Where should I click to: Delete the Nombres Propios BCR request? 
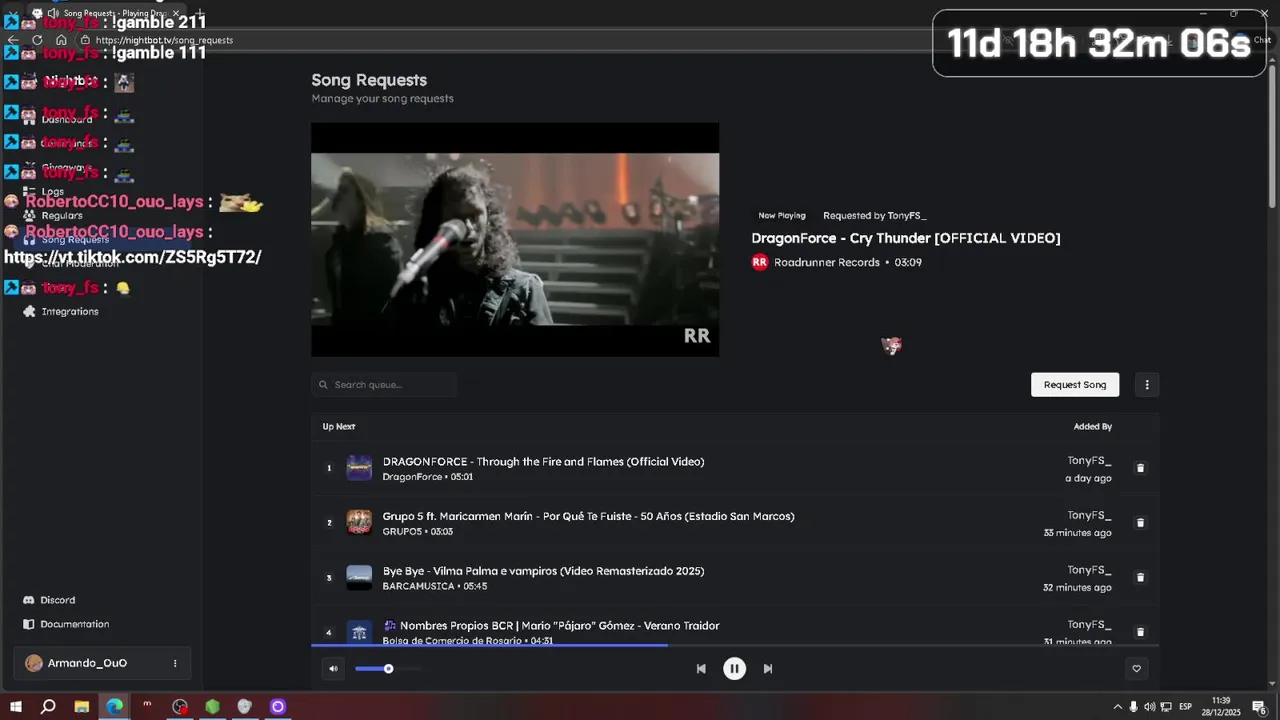[x=1140, y=632]
